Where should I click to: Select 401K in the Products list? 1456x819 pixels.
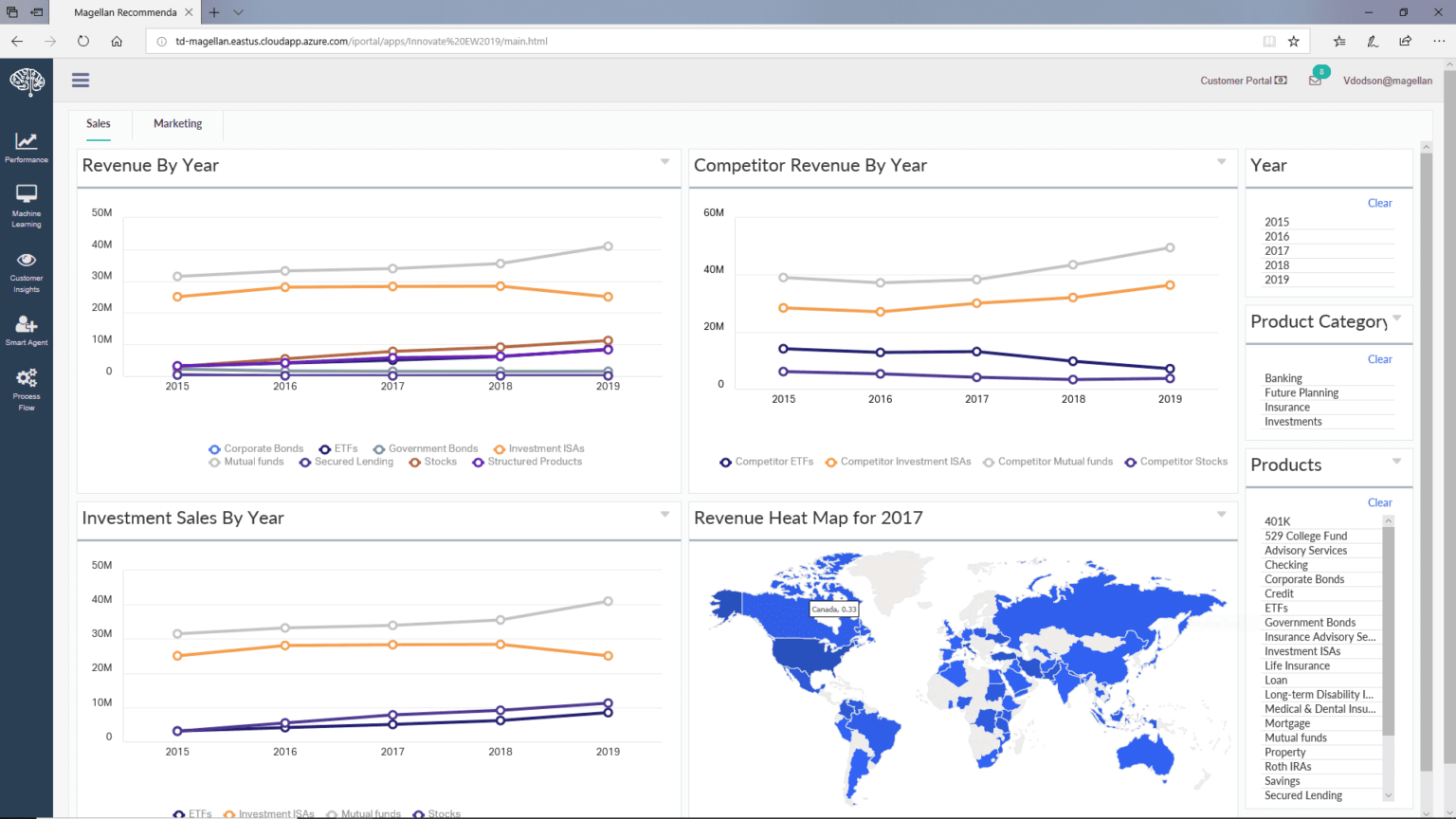[x=1275, y=521]
